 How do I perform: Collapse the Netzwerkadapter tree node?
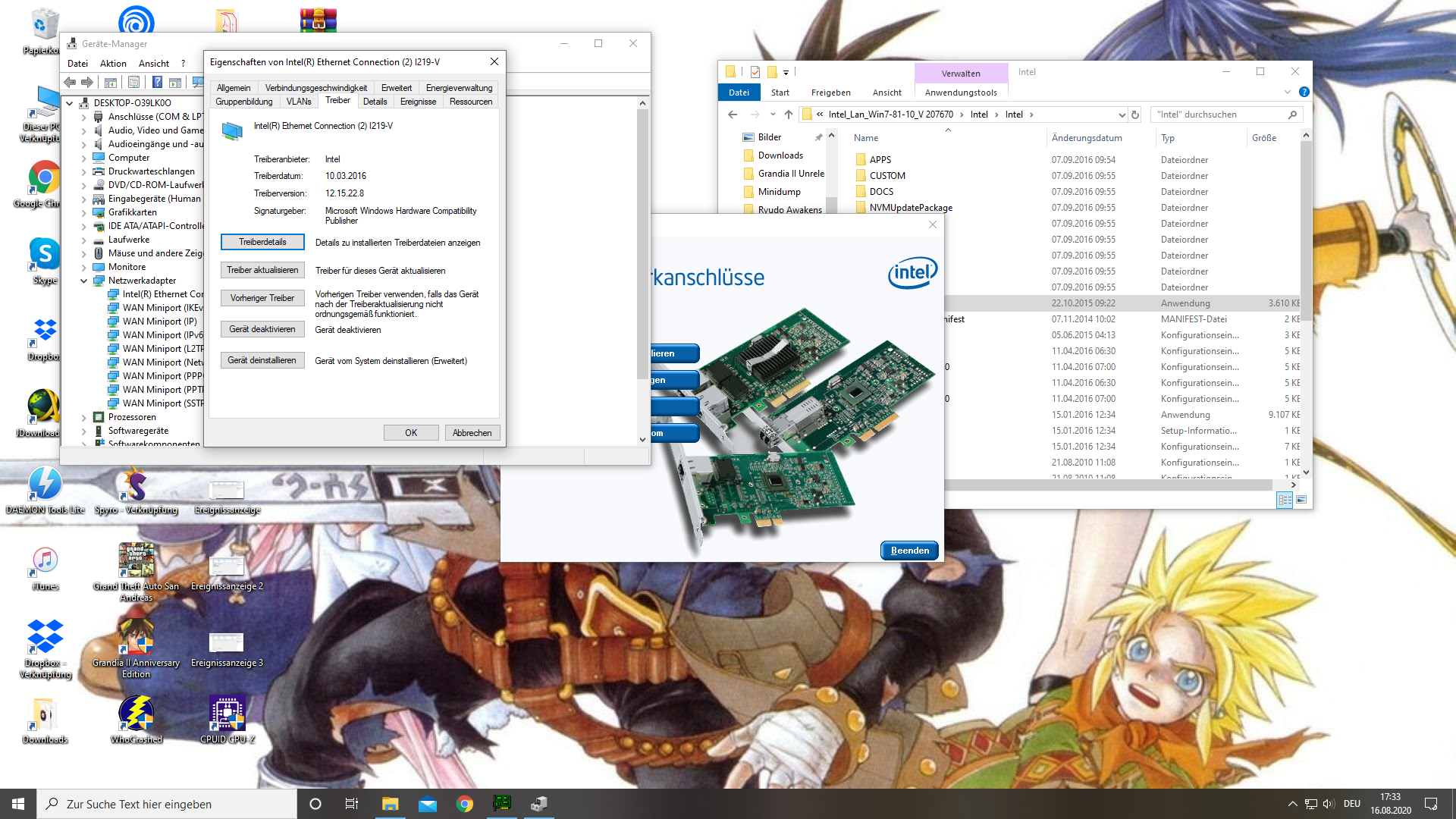click(83, 281)
